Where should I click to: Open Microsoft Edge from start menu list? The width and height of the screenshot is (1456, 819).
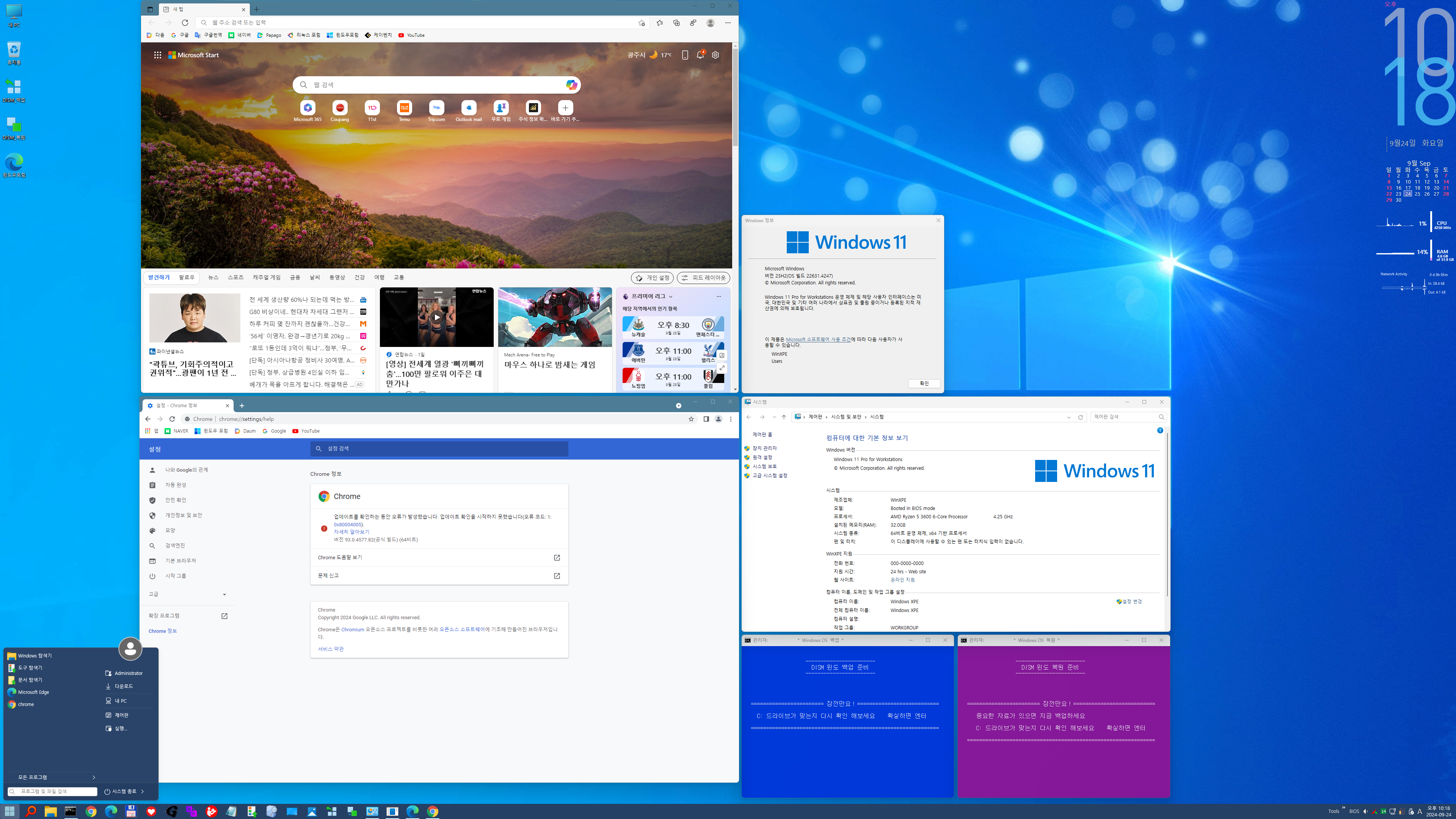tap(33, 692)
